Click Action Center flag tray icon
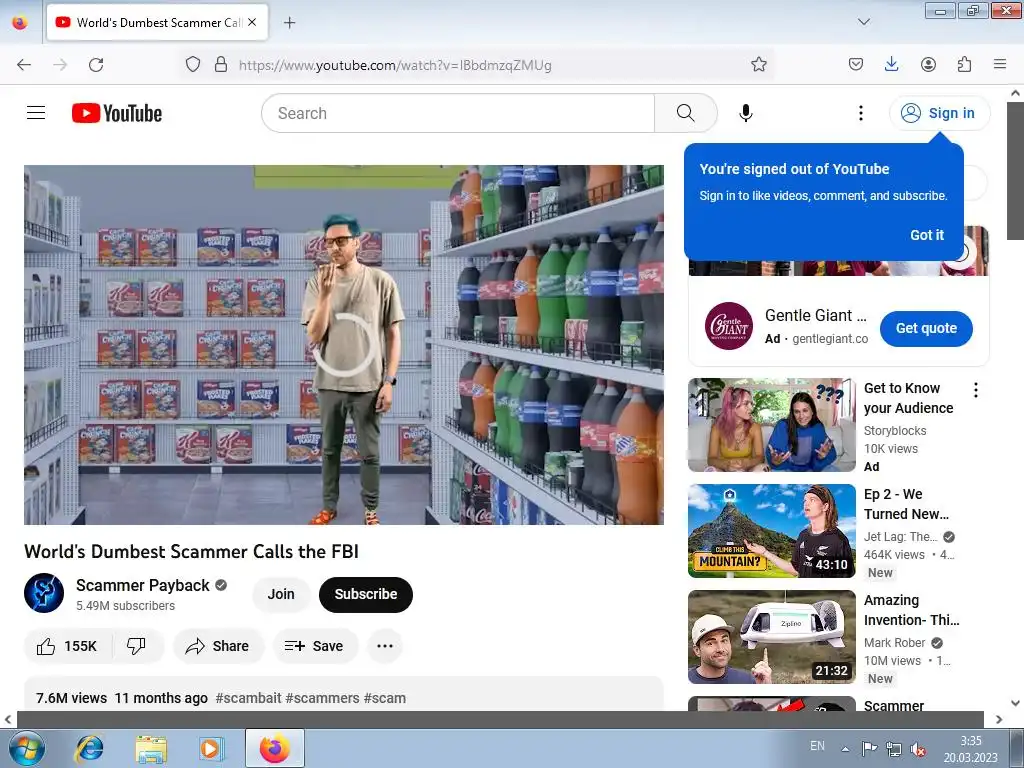The image size is (1024, 768). click(x=869, y=749)
